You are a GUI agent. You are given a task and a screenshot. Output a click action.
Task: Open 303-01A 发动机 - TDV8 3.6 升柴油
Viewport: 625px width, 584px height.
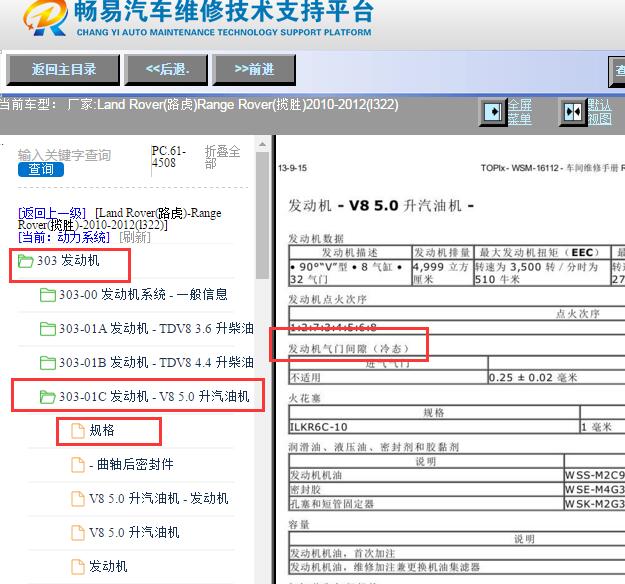[156, 329]
